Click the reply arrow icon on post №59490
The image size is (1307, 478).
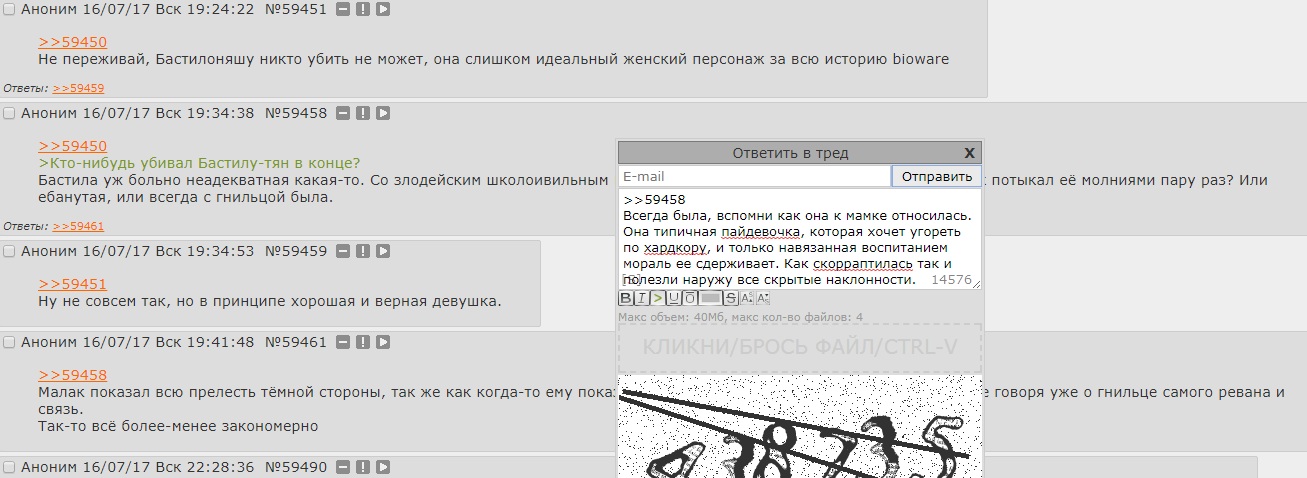point(383,467)
